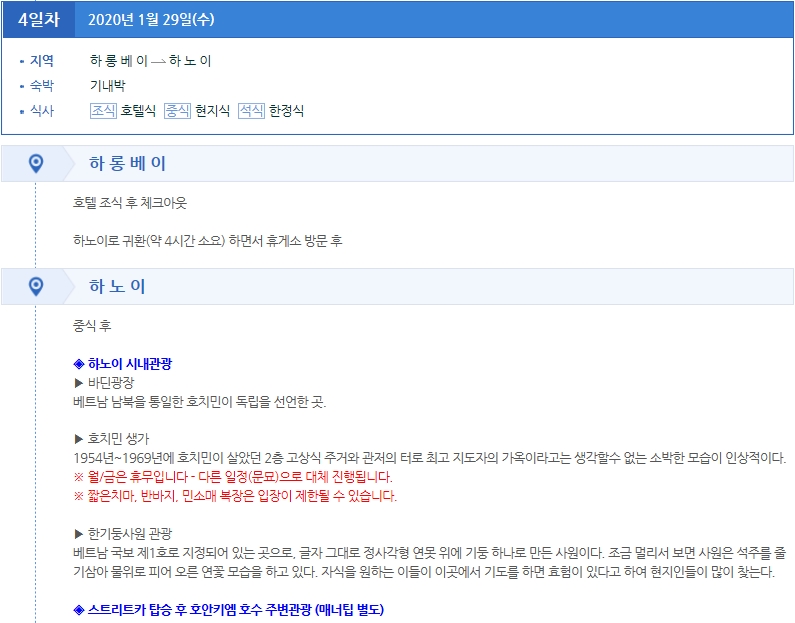Click the 한정식 dinner text
The image size is (795, 623).
coord(286,111)
